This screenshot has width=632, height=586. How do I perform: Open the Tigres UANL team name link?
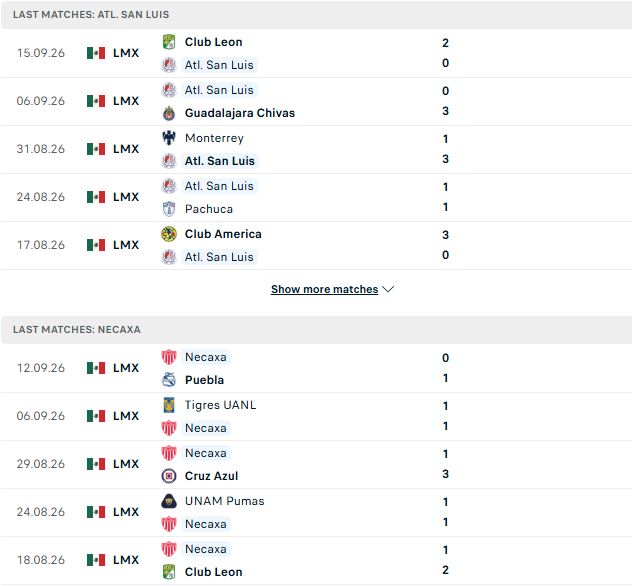tap(220, 405)
